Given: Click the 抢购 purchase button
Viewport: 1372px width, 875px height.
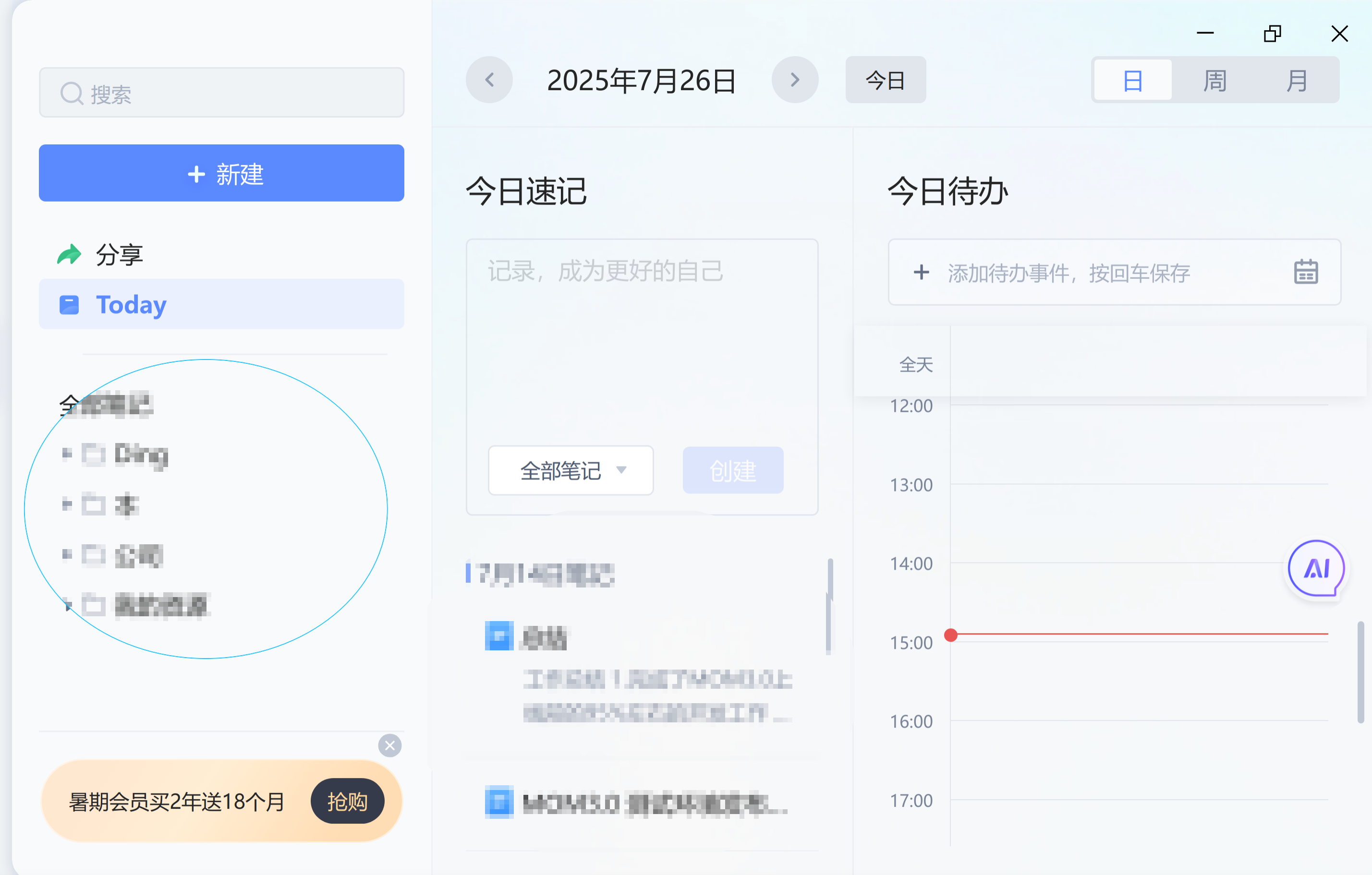Looking at the screenshot, I should pyautogui.click(x=347, y=802).
